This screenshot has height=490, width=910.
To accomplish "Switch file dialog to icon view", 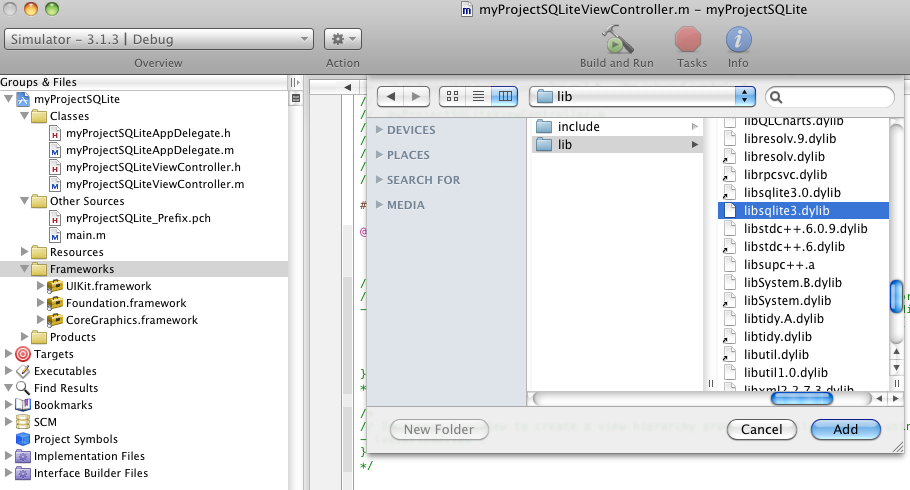I will tap(453, 96).
